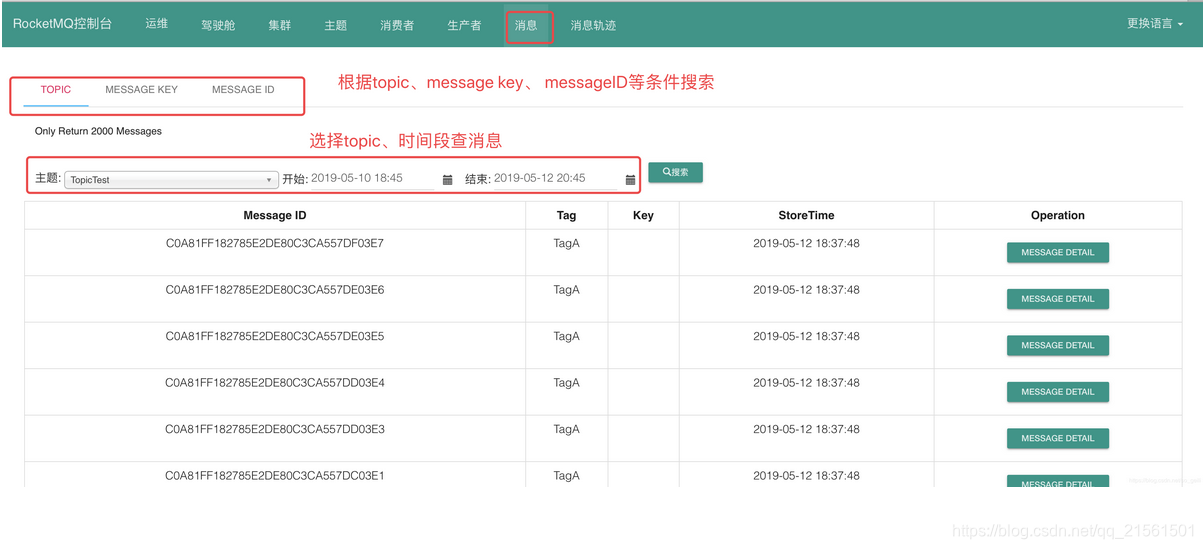Open the 生产者 producer page
This screenshot has height=549, width=1203.
464,25
